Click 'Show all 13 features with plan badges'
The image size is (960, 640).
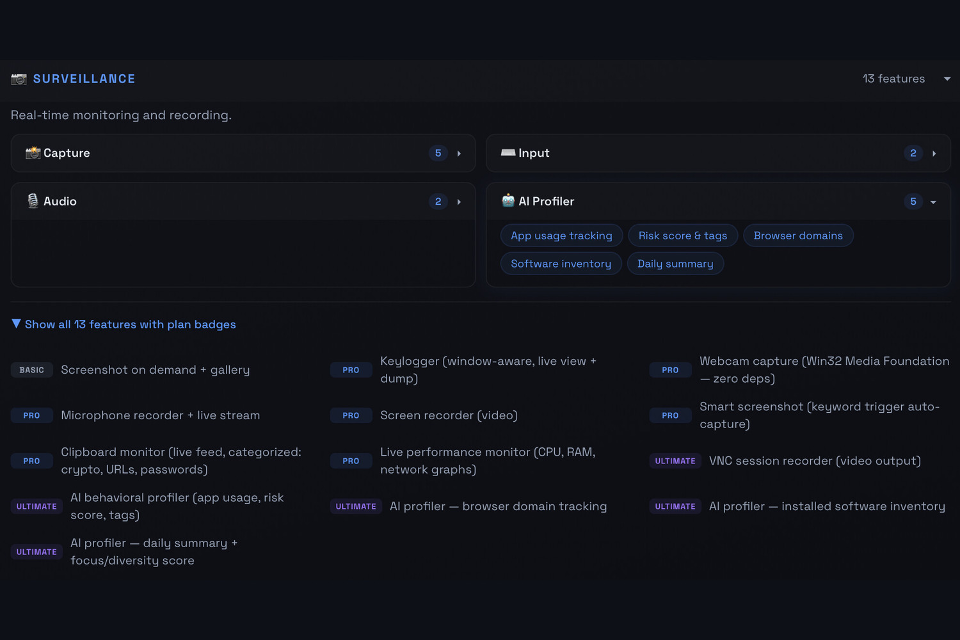point(130,325)
